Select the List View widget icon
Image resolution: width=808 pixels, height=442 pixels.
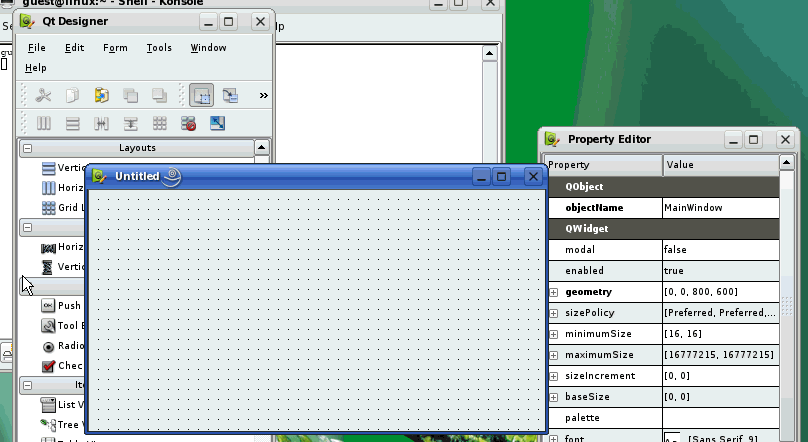coord(48,405)
